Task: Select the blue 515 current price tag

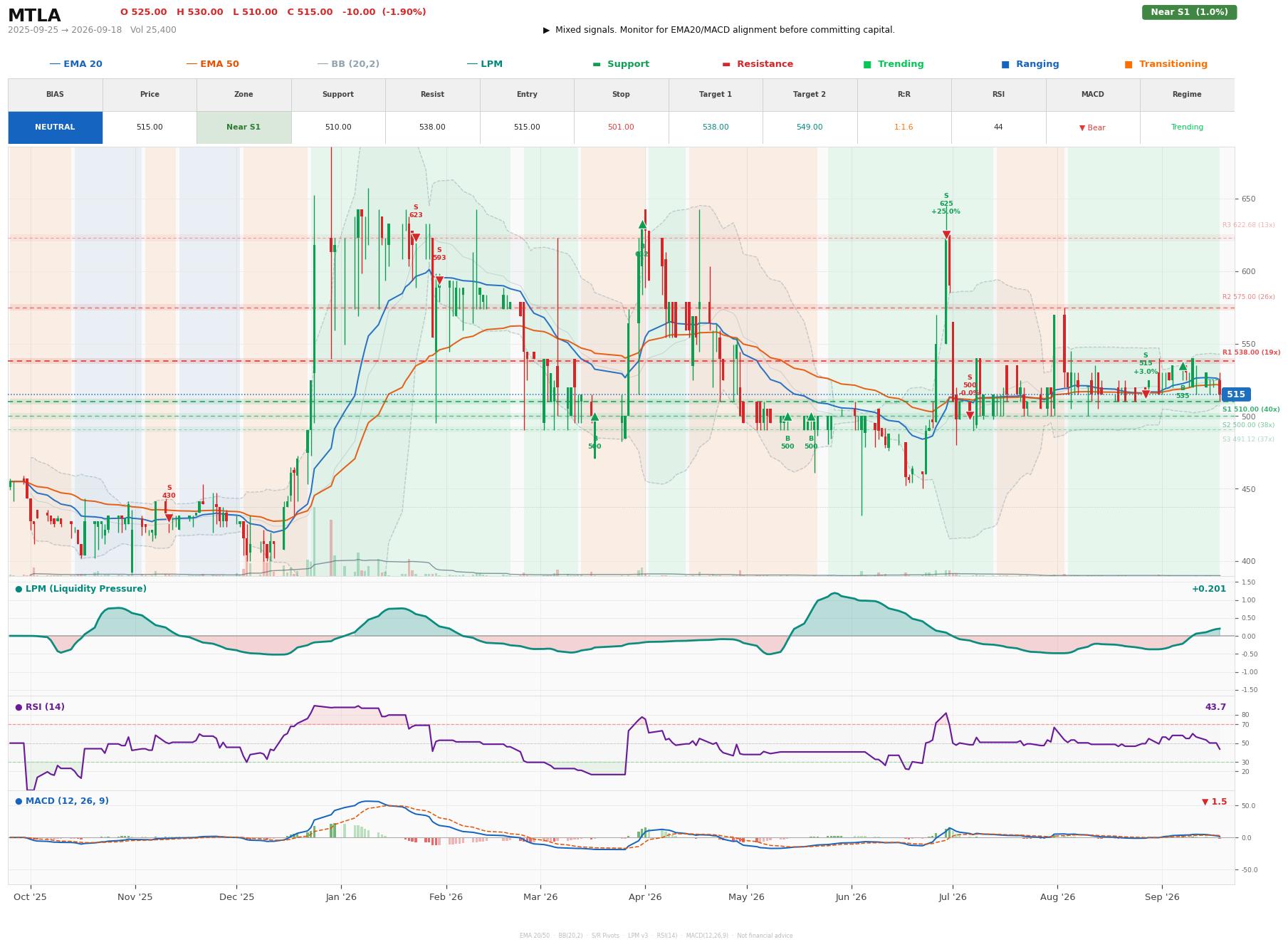Action: click(1235, 394)
